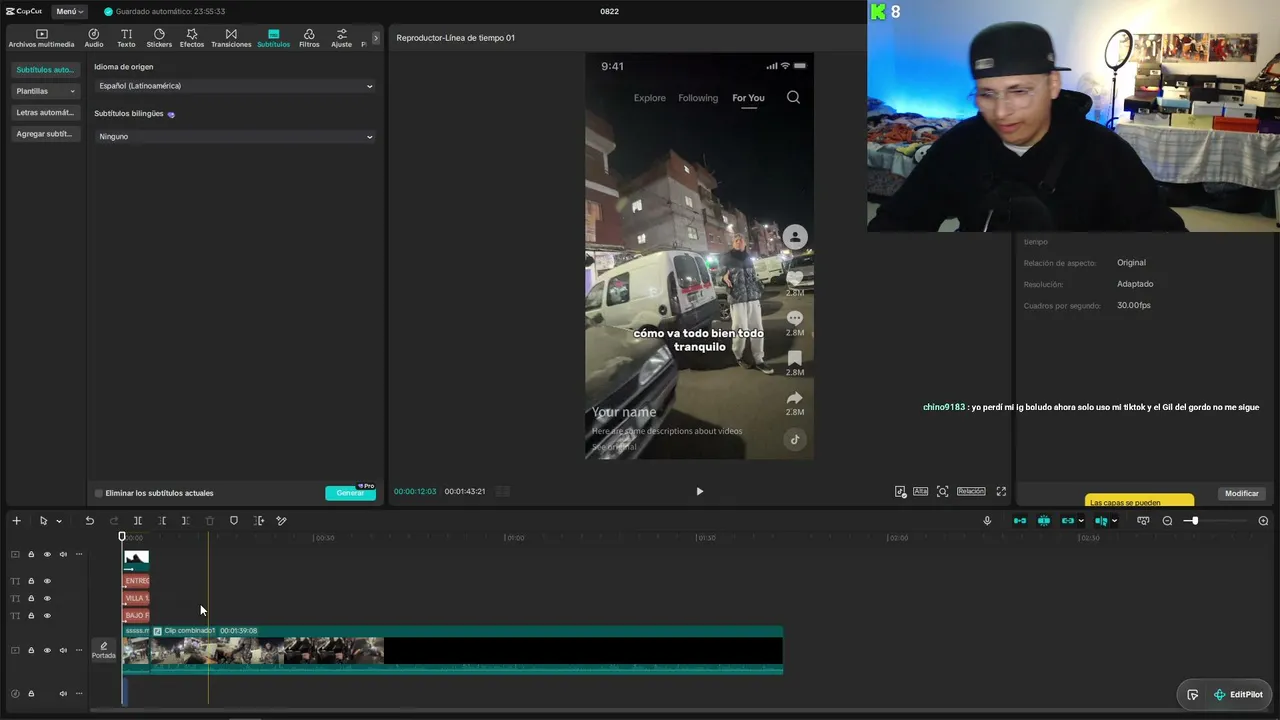Open the Texto tab
Image resolution: width=1280 pixels, height=720 pixels.
(126, 38)
